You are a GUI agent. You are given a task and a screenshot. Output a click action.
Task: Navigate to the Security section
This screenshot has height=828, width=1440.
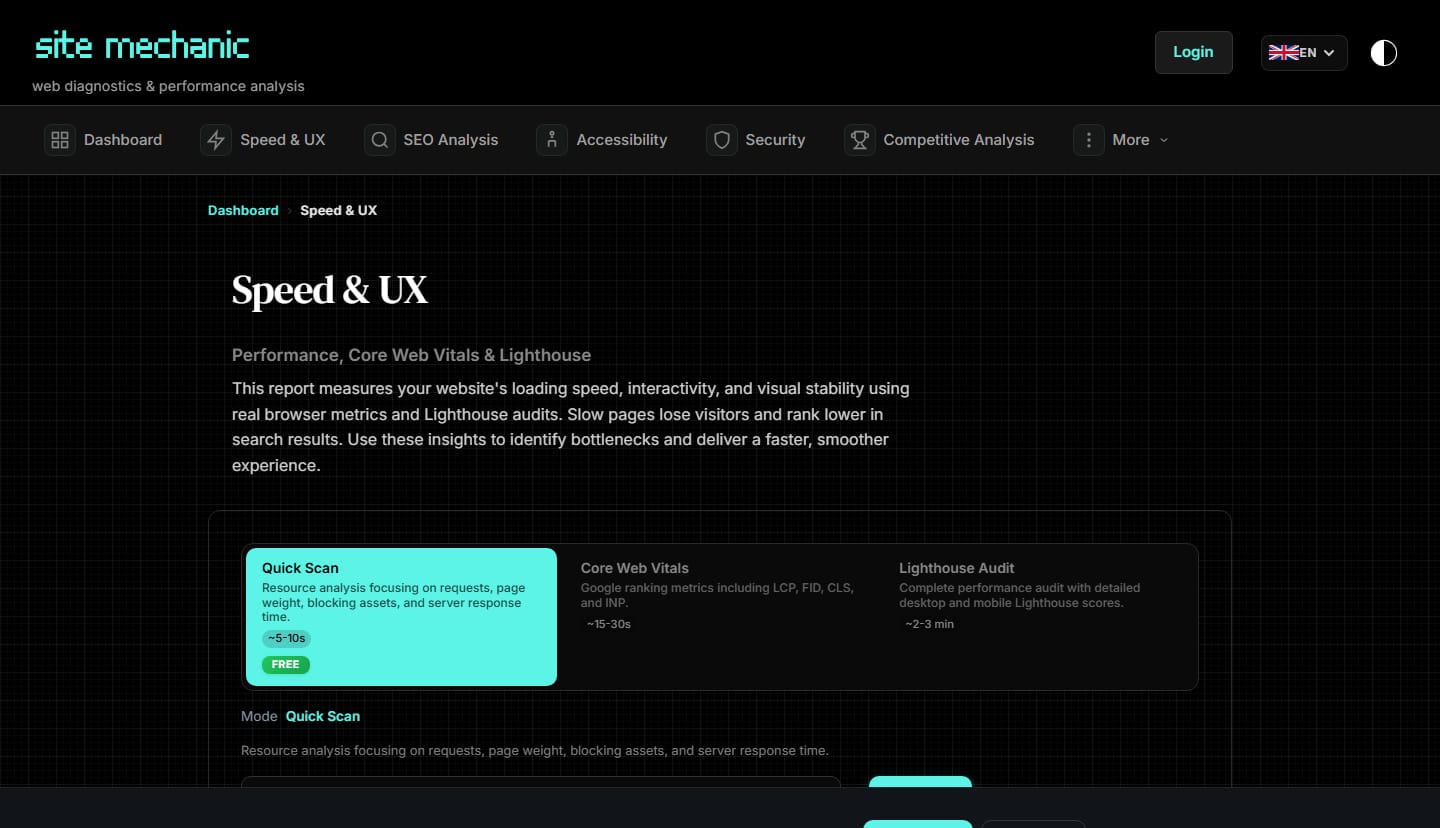755,140
